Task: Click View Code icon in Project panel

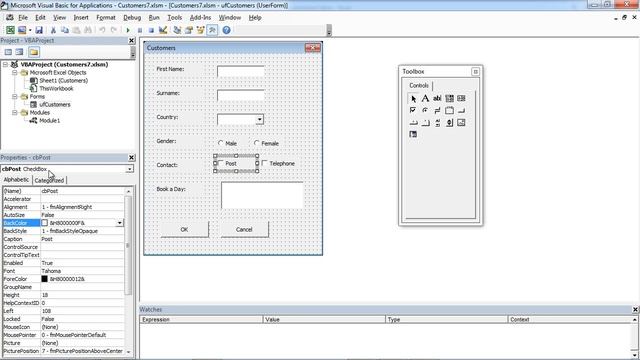Action: tap(8, 52)
